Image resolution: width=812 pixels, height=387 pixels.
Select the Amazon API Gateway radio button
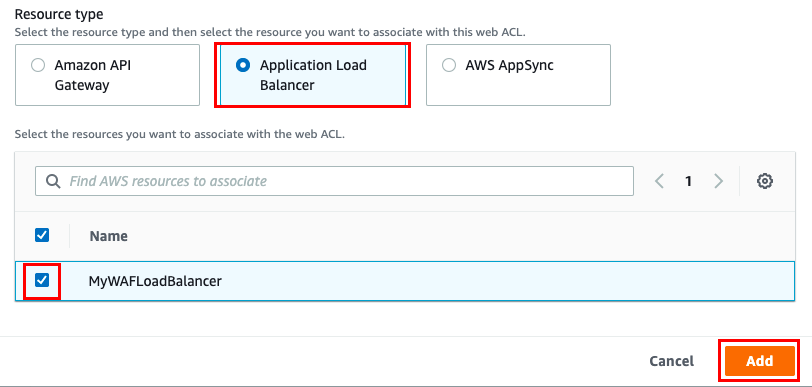38,65
